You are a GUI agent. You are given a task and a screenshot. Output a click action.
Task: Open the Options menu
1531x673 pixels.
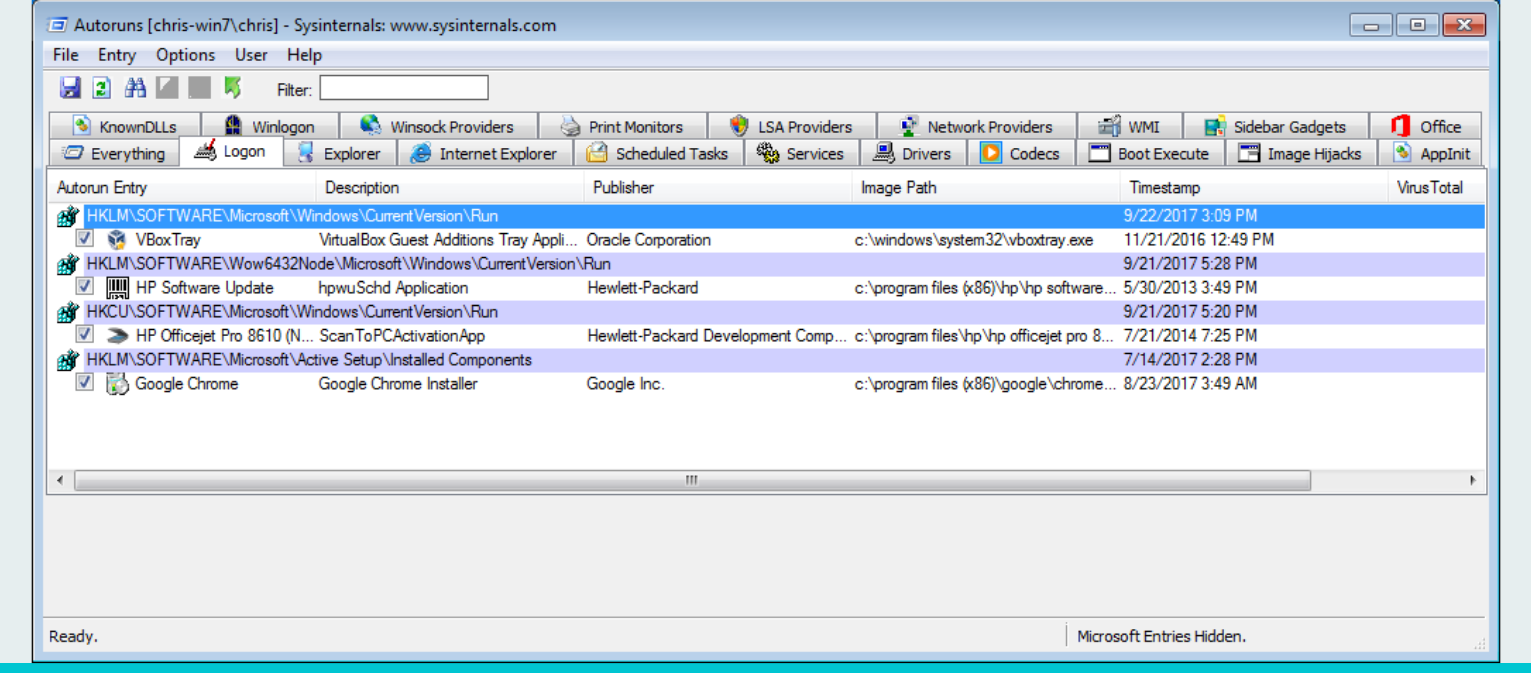point(185,55)
